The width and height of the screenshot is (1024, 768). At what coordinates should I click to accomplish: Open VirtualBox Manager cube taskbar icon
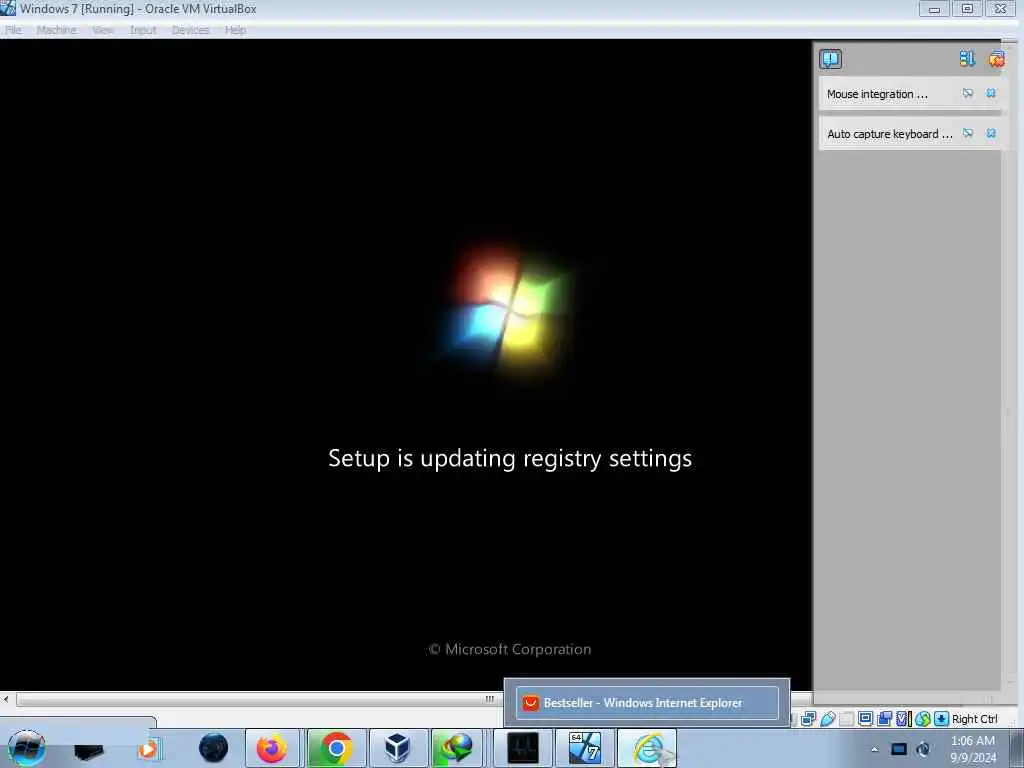pyautogui.click(x=397, y=748)
